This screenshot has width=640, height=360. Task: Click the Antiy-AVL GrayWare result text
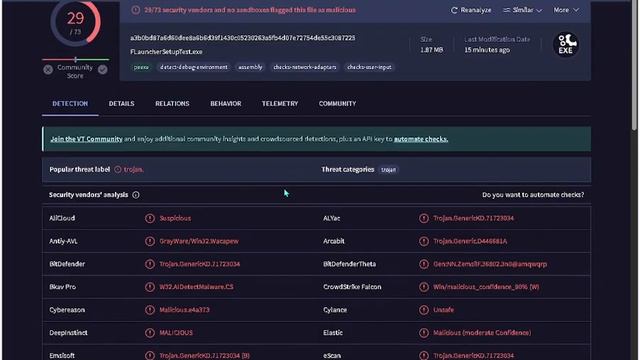pos(199,241)
